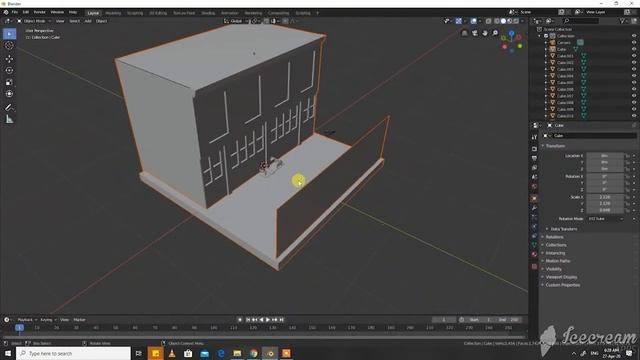The width and height of the screenshot is (640, 360).
Task: Open the Output properties tab
Action: click(x=534, y=158)
